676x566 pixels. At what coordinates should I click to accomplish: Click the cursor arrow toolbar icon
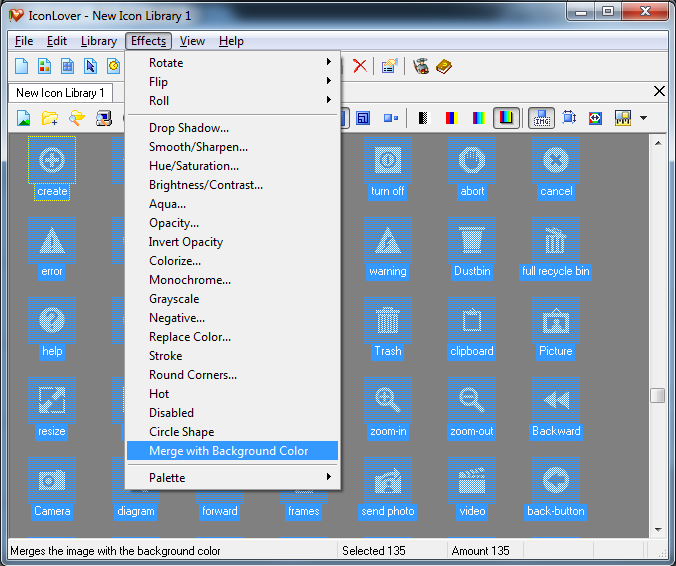[x=90, y=66]
